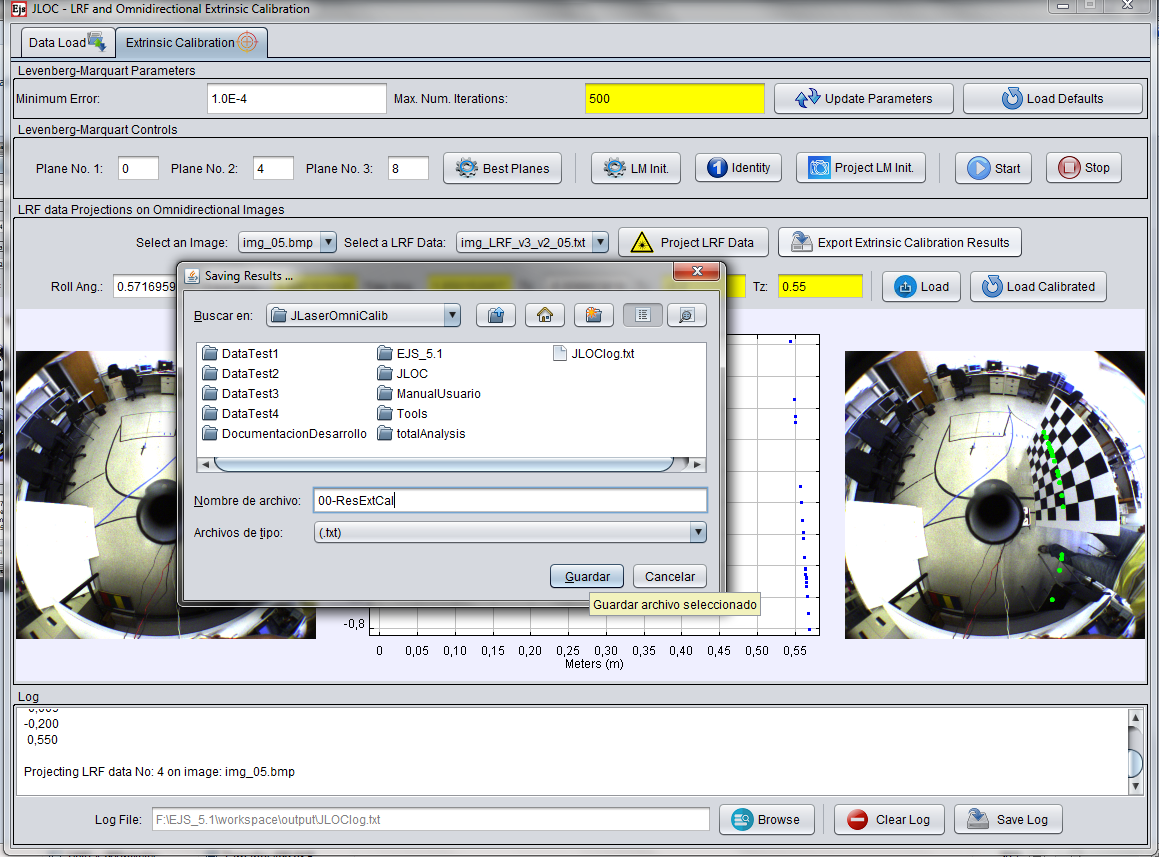Click the Home folder icon
This screenshot has width=1159, height=857.
click(x=545, y=315)
